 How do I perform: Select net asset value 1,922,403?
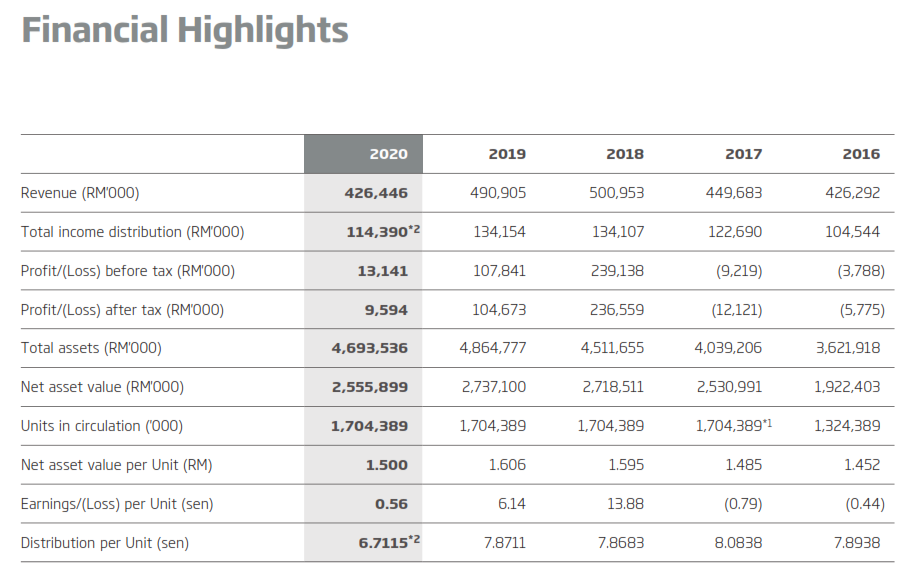pyautogui.click(x=847, y=387)
